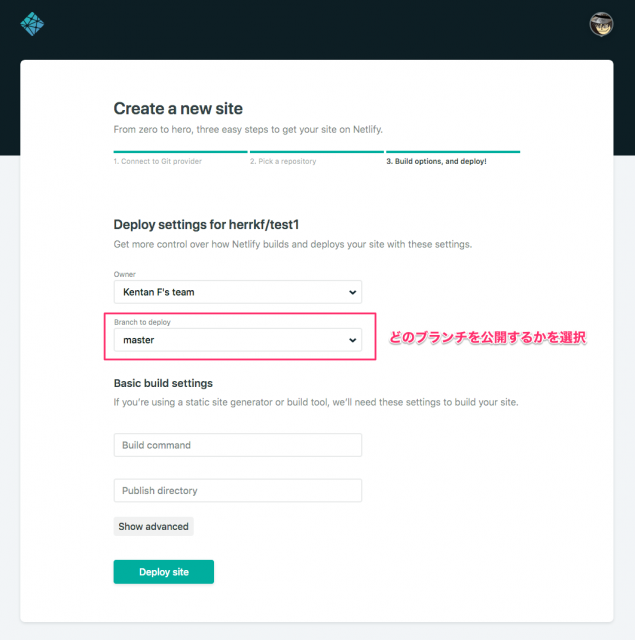The height and width of the screenshot is (640, 635).
Task: Click the Owner field label
Action: point(124,274)
